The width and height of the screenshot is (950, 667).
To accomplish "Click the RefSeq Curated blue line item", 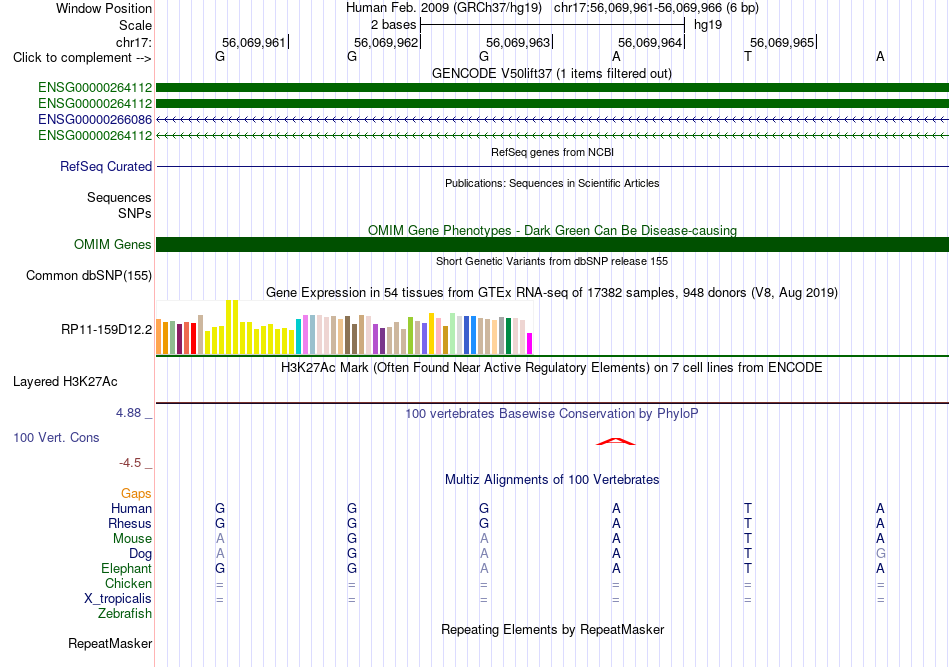I will tap(552, 166).
